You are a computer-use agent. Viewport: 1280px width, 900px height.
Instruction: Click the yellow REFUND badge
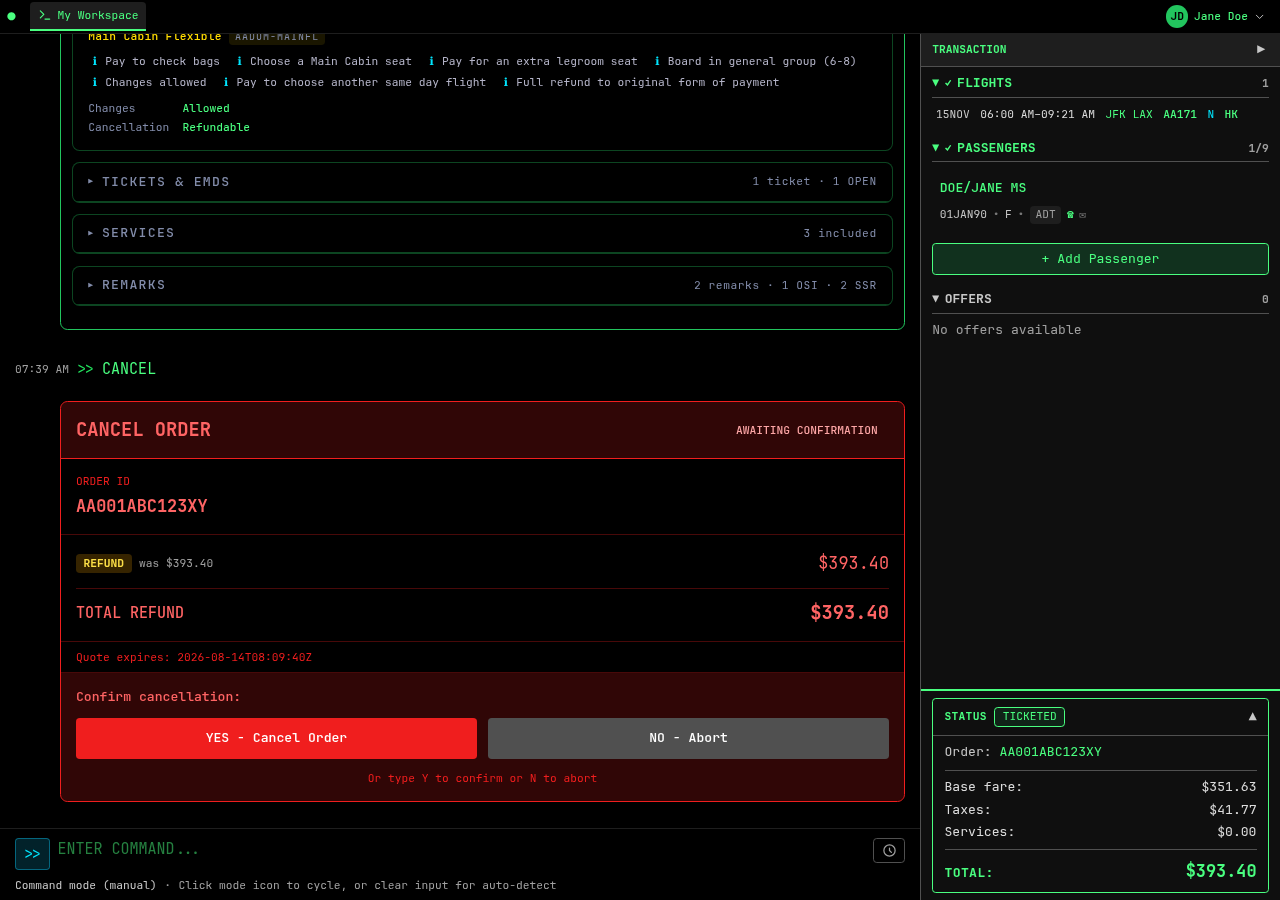(104, 564)
